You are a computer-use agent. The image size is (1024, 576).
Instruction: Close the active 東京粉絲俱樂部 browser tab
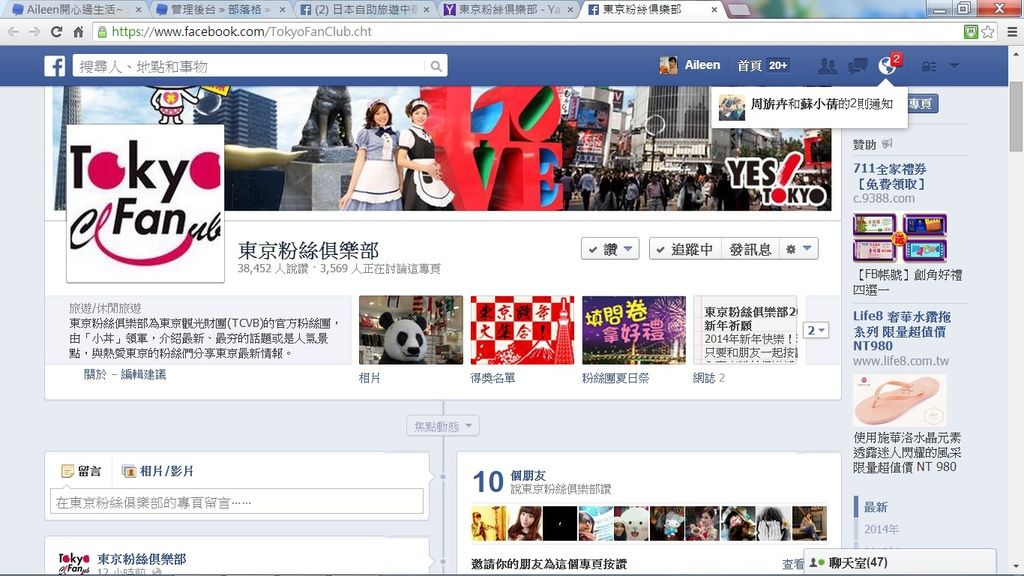click(714, 10)
